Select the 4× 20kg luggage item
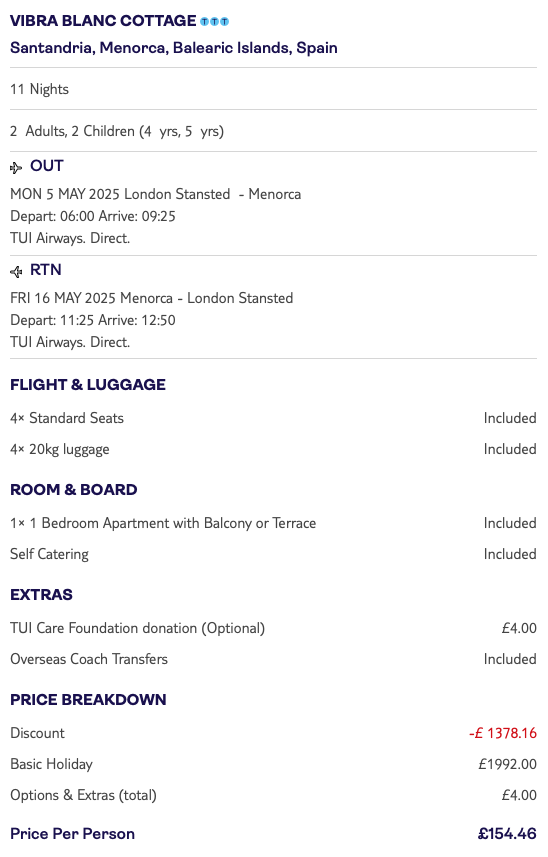 tap(273, 449)
